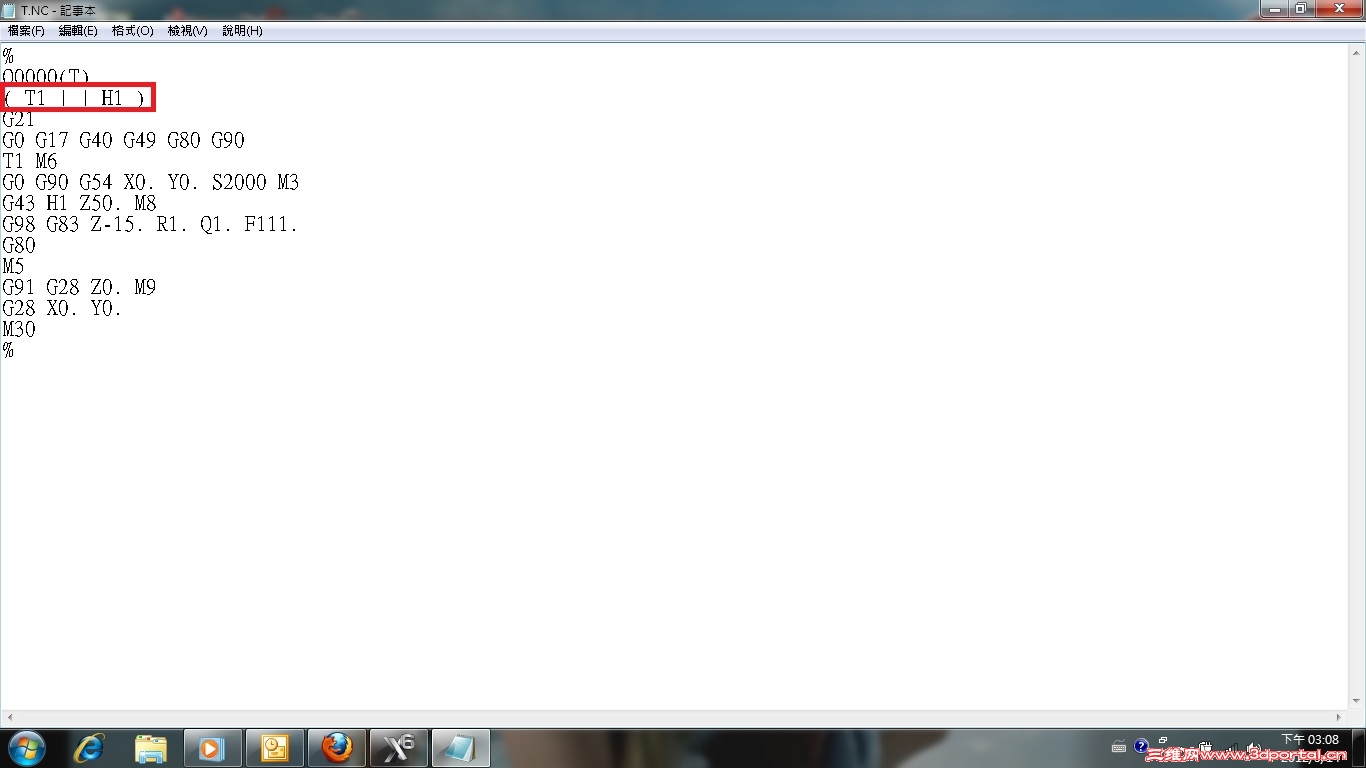Viewport: 1366px width, 768px height.
Task: Click the M30 program end line
Action: pos(18,329)
